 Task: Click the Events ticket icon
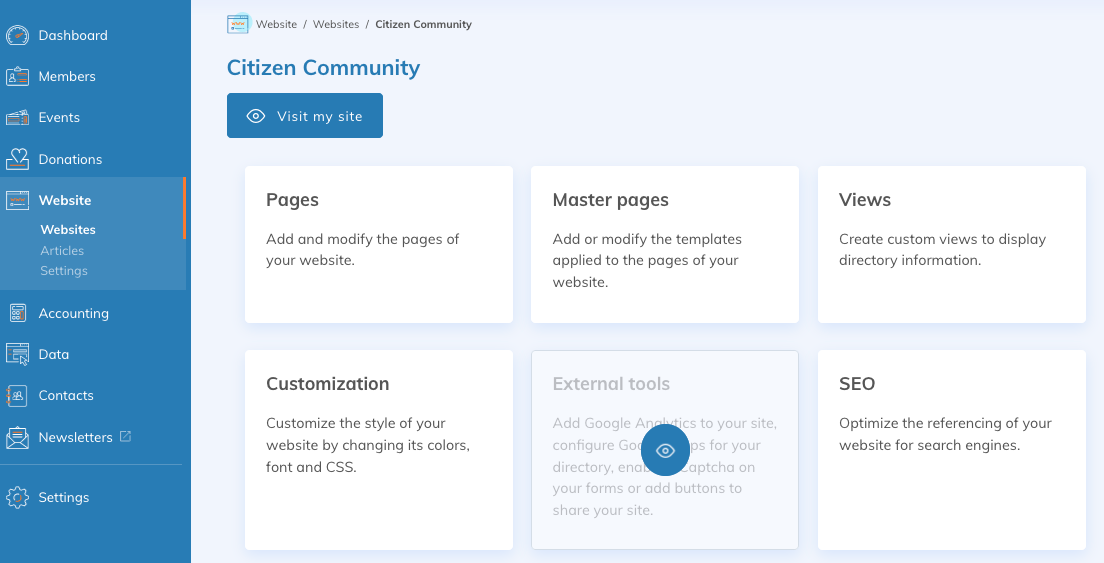point(18,118)
